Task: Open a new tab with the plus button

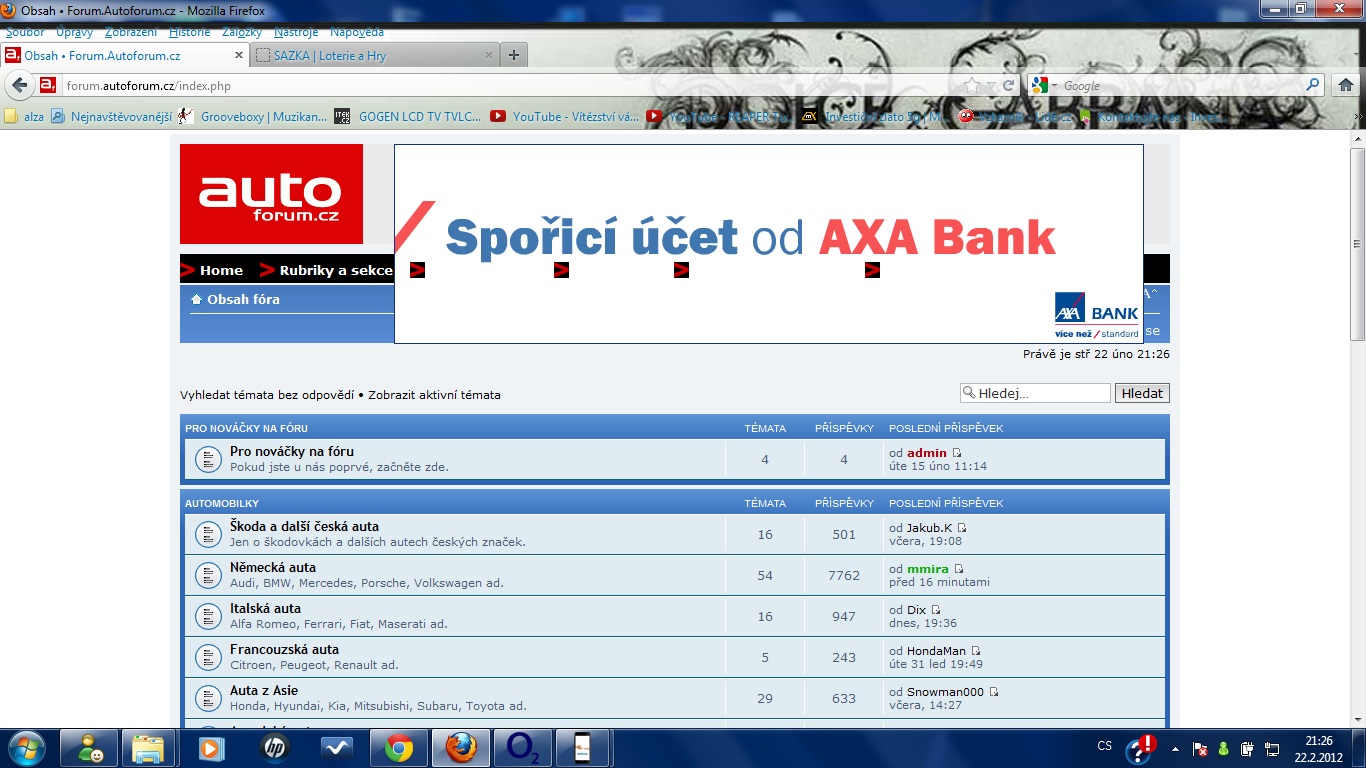Action: click(514, 56)
